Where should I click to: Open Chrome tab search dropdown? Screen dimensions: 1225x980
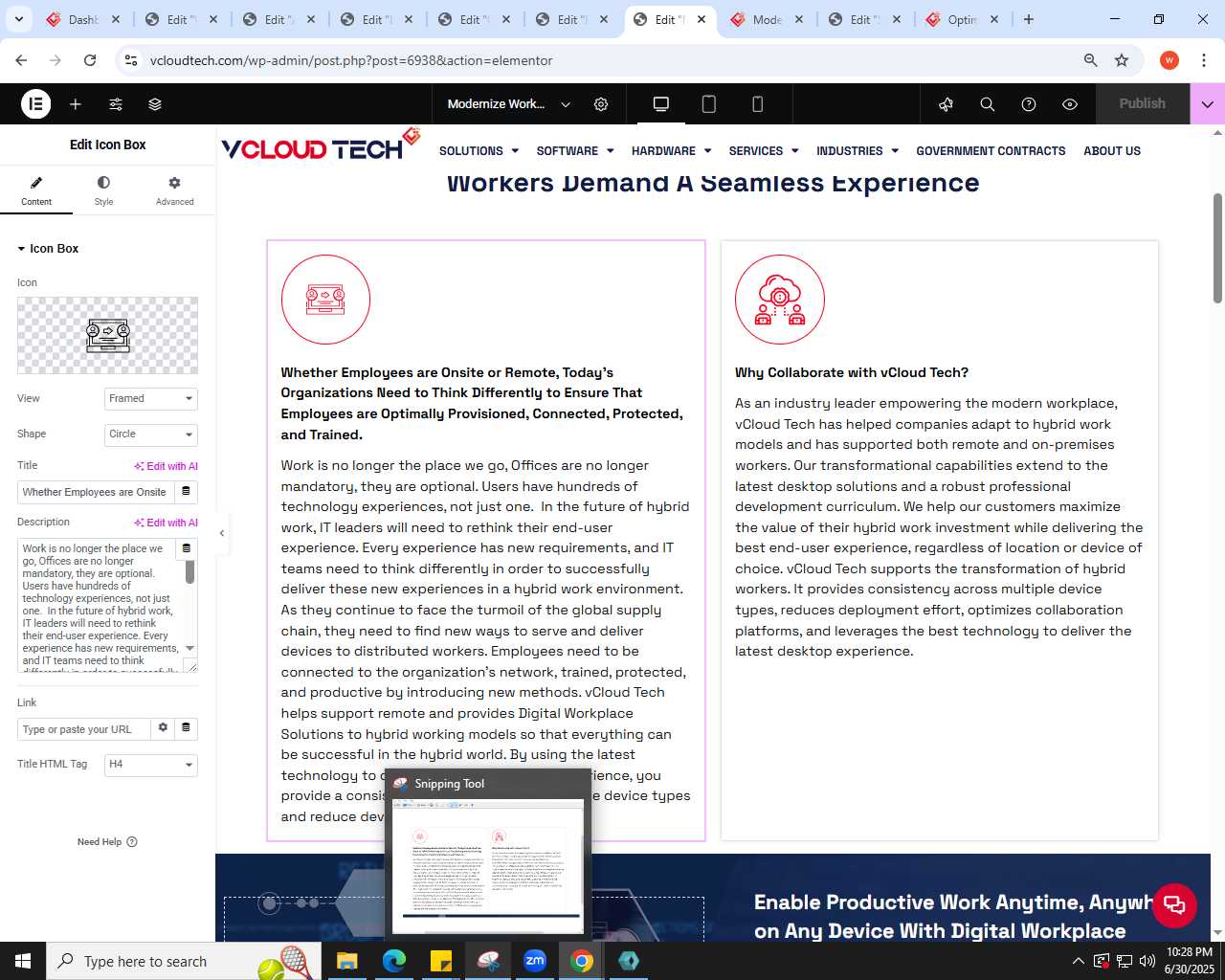(18, 19)
